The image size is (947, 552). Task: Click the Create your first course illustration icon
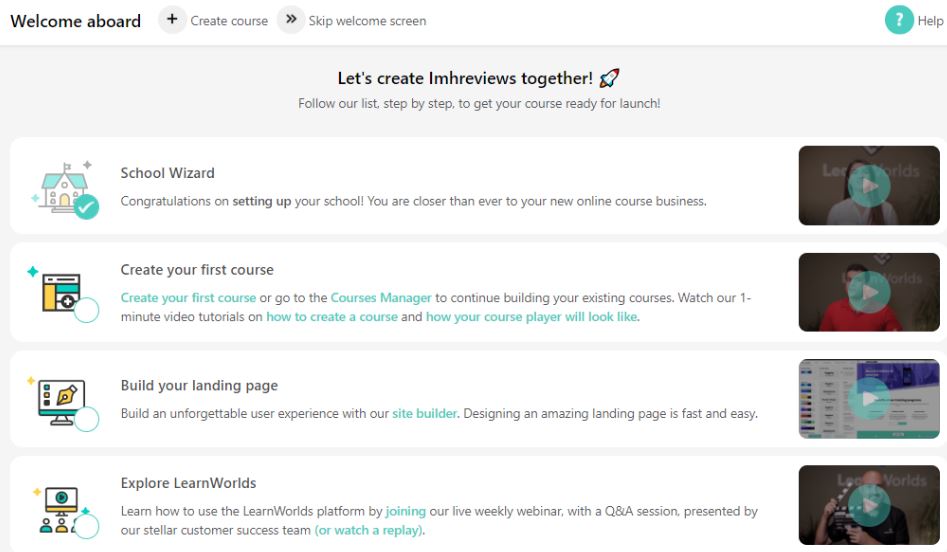click(x=61, y=292)
